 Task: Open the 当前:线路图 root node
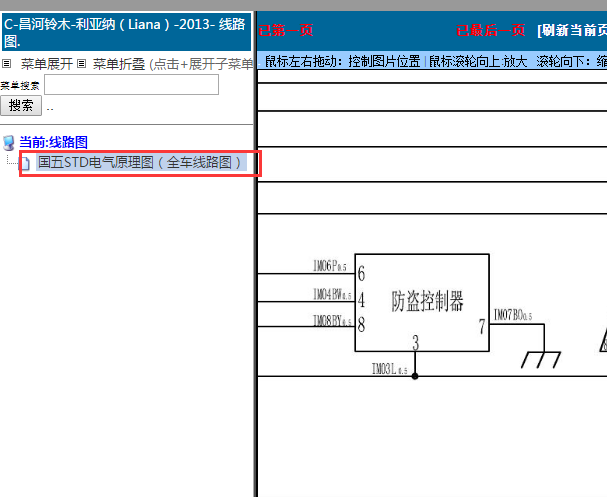click(53, 142)
